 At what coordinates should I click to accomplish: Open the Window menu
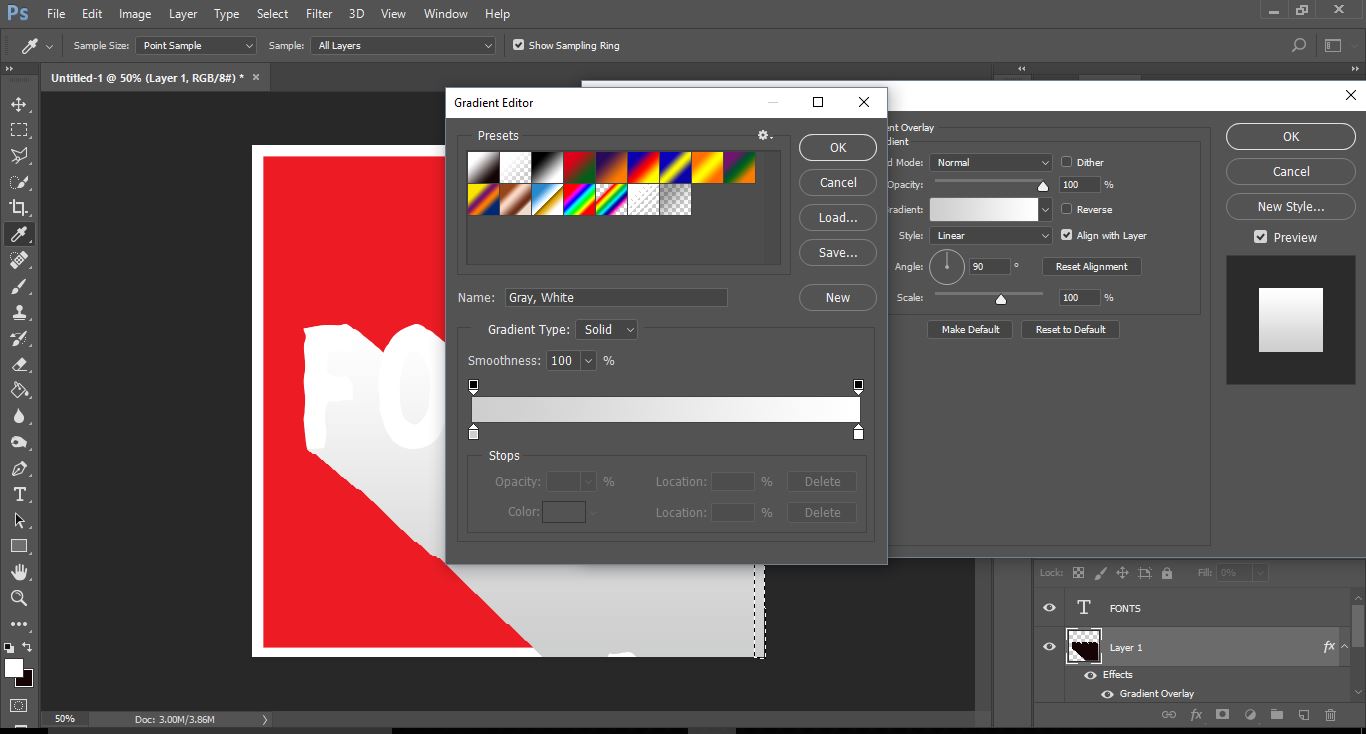[x=445, y=14]
